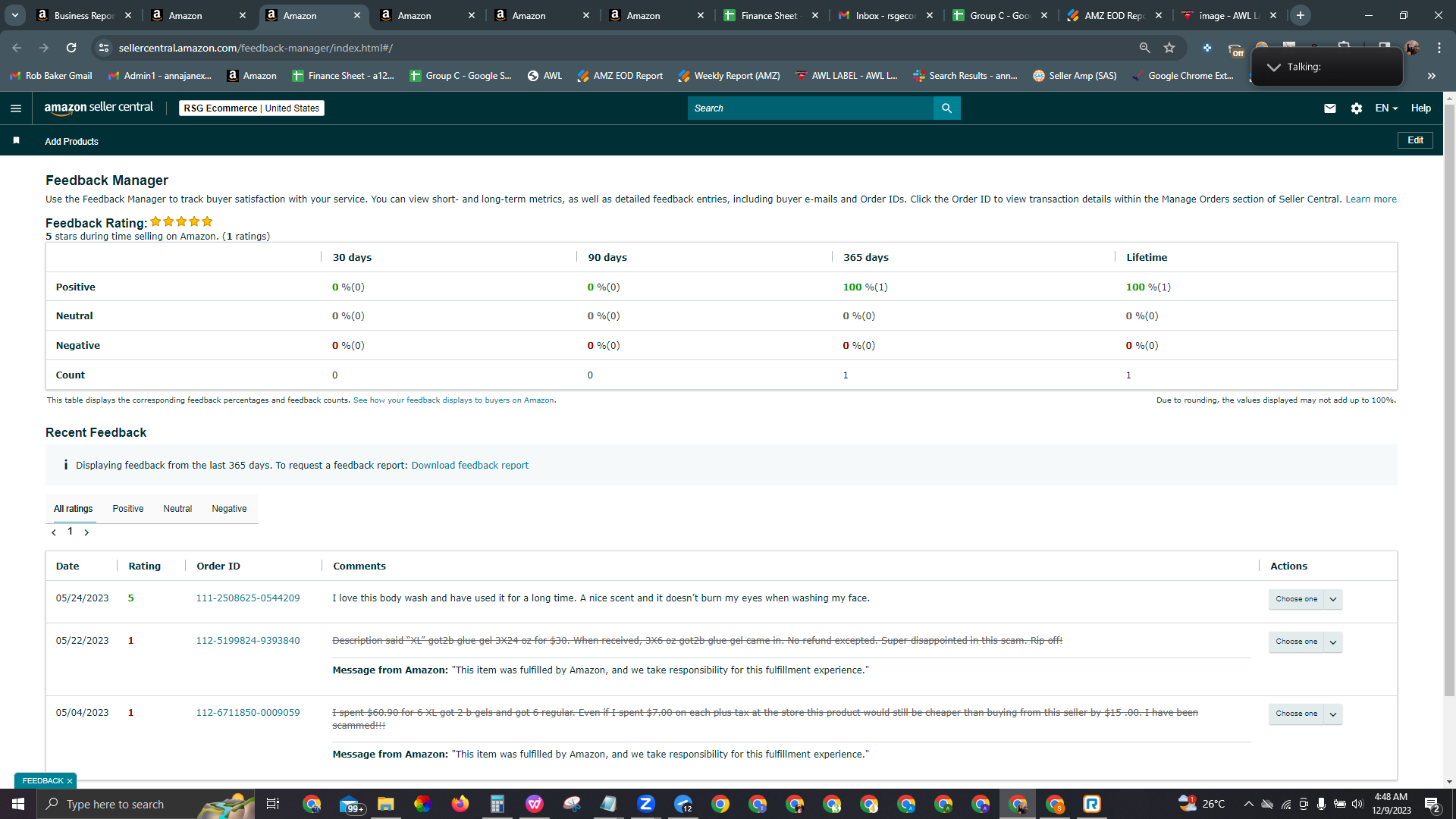The image size is (1456, 819).
Task: Open Task View on the taskbar
Action: coord(273,804)
